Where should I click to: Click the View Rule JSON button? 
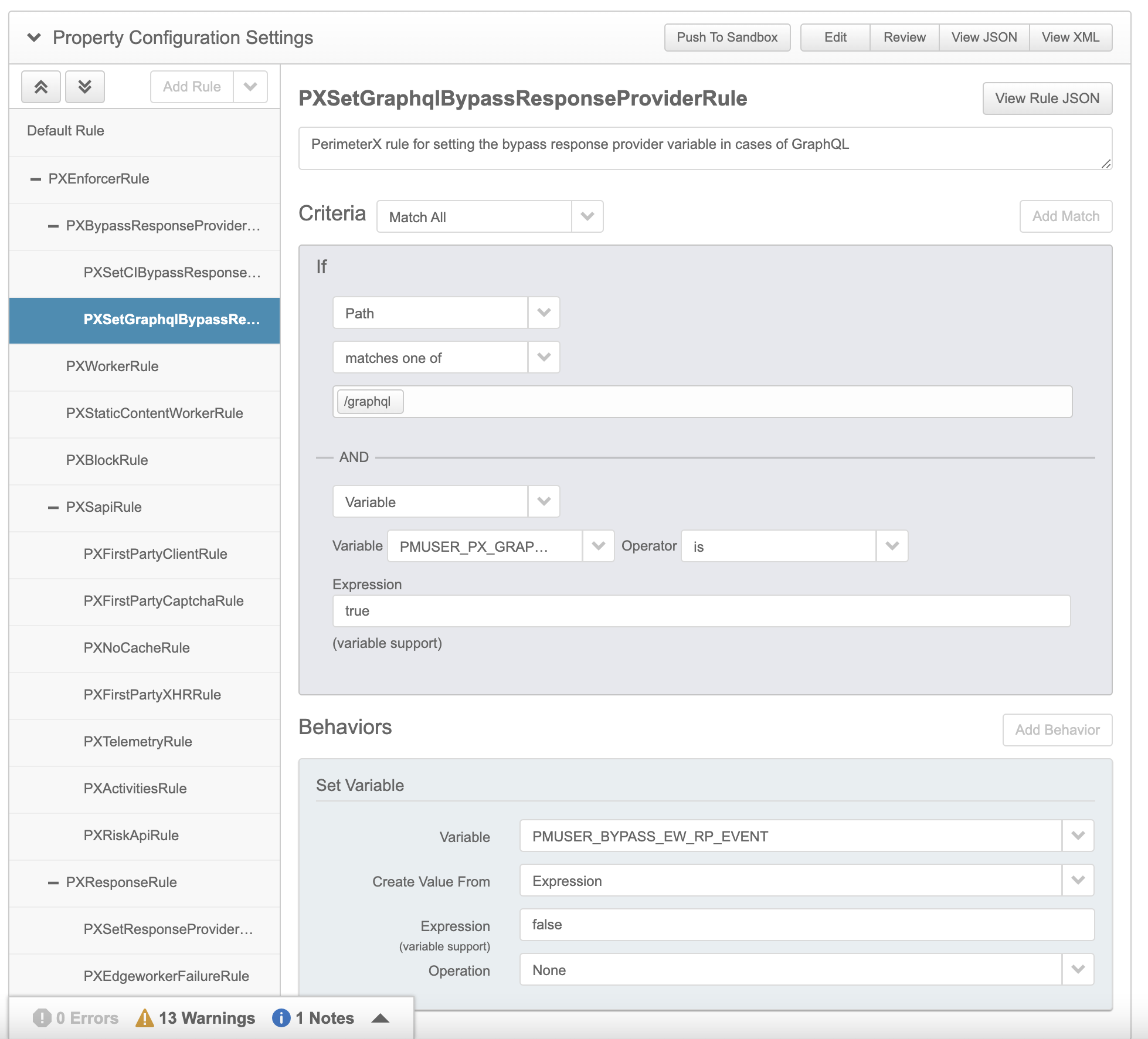1047,99
